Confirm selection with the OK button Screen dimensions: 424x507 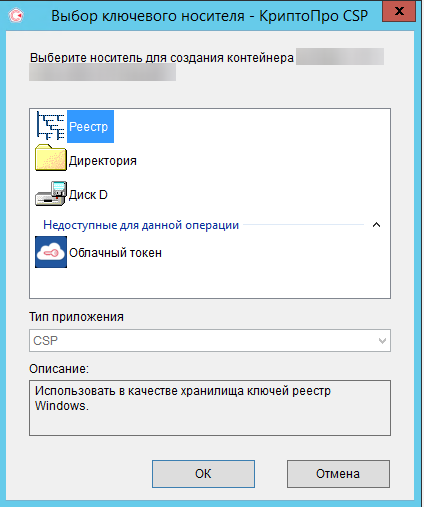pos(203,474)
